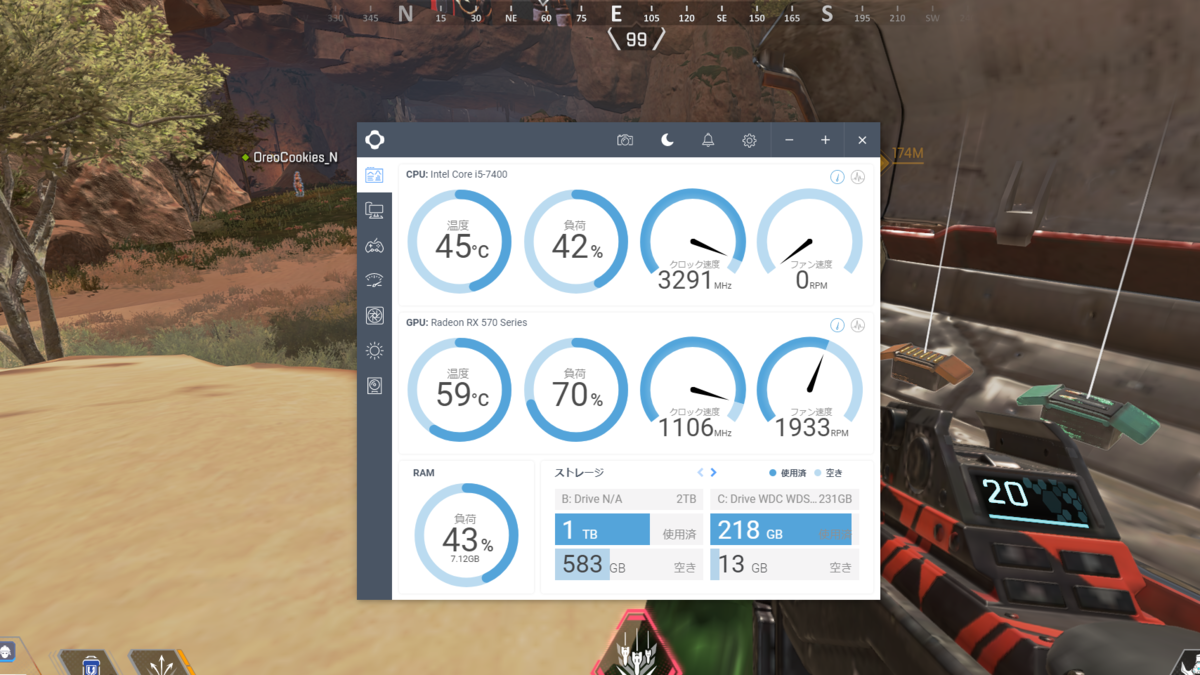Click the RAM load 43% gauge
This screenshot has height=675, width=1200.
click(x=466, y=535)
